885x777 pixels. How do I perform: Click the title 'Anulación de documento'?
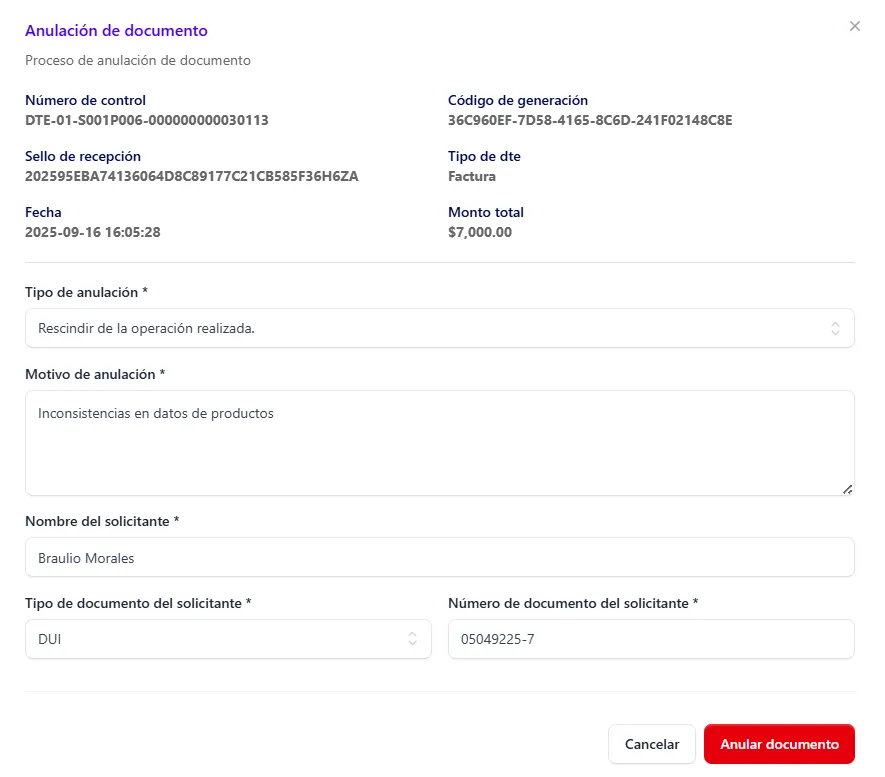(116, 31)
